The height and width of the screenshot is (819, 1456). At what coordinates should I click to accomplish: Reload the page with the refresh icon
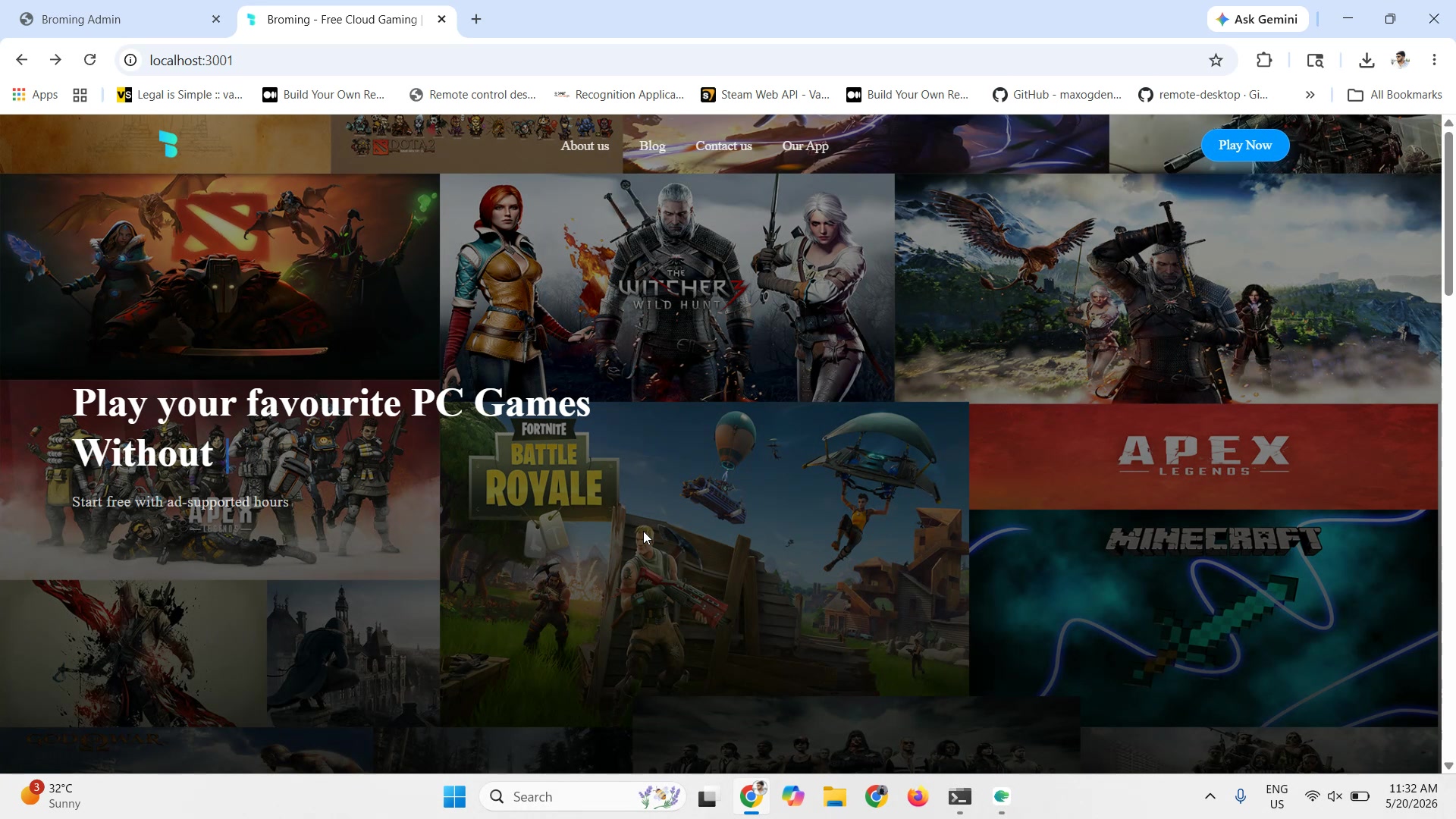pyautogui.click(x=89, y=60)
